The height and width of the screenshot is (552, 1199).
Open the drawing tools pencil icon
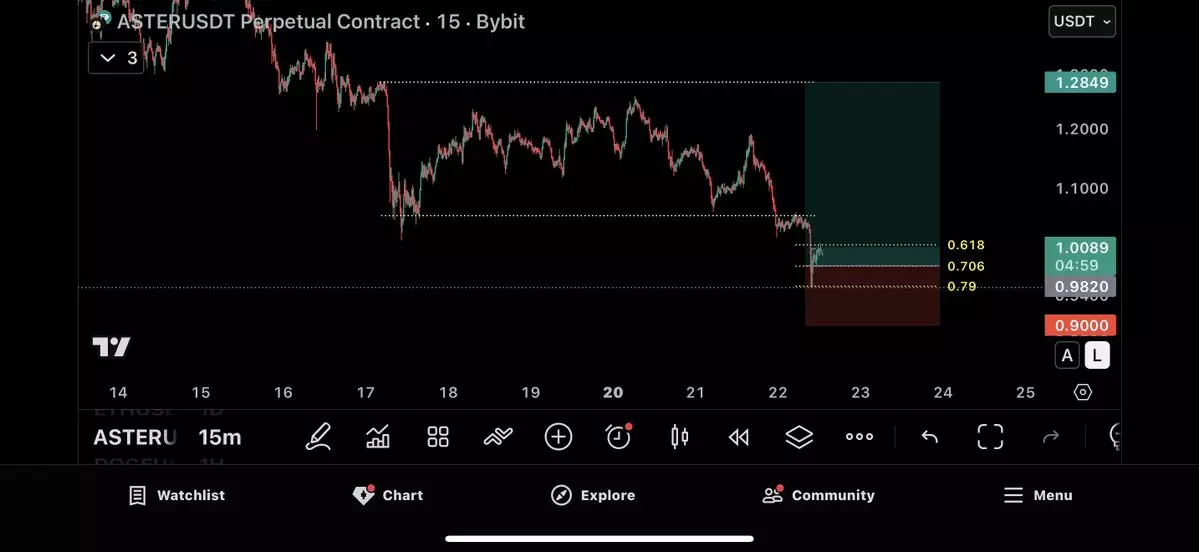coord(318,437)
